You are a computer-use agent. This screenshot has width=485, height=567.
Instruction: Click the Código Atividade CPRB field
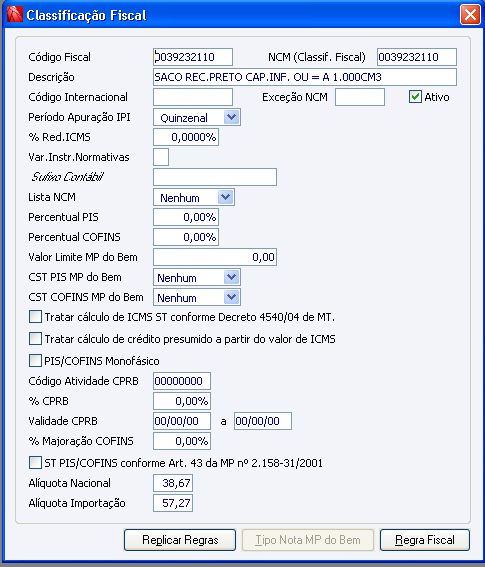pyautogui.click(x=182, y=381)
